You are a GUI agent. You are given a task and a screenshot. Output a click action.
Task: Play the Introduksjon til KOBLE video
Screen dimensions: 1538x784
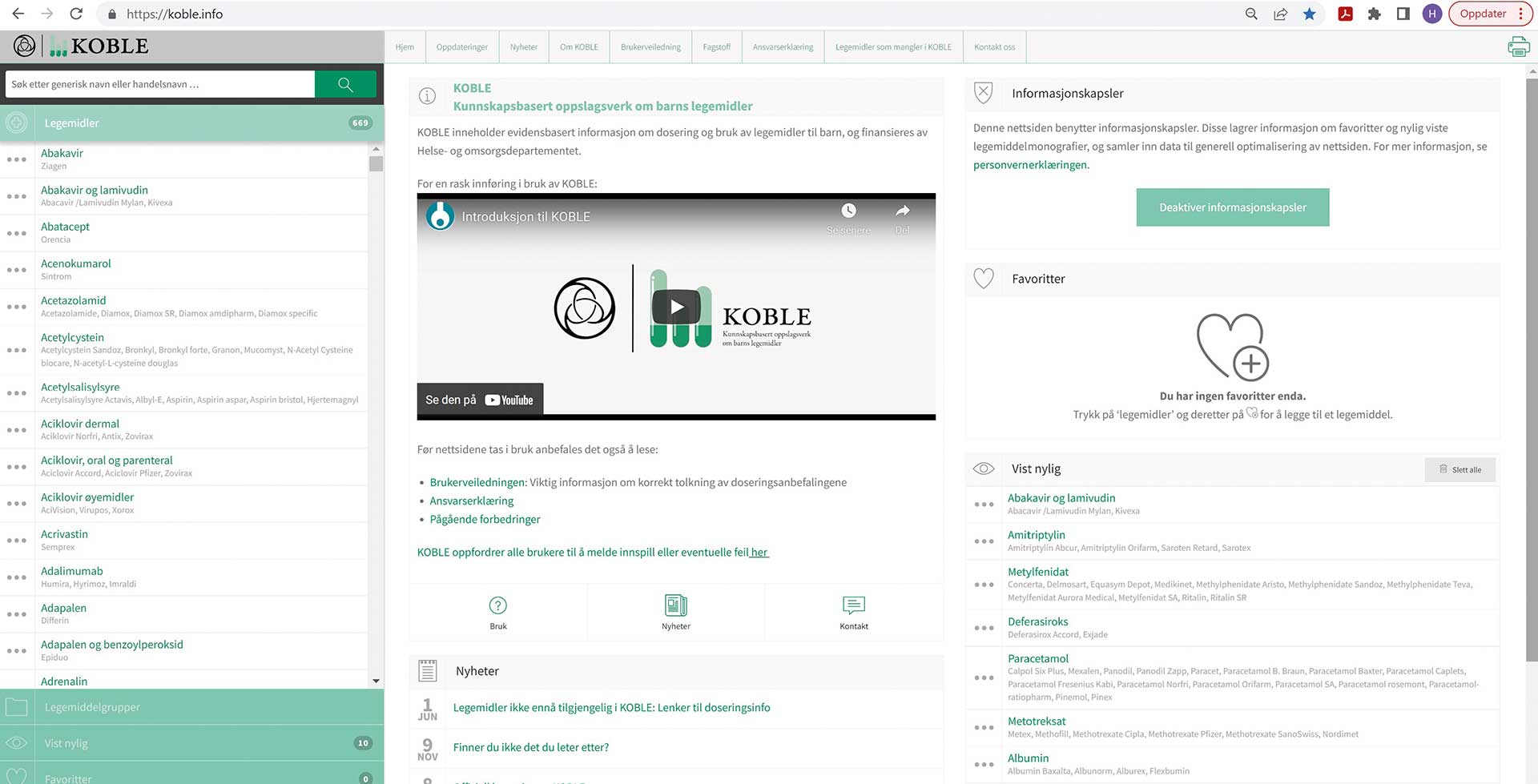[676, 307]
